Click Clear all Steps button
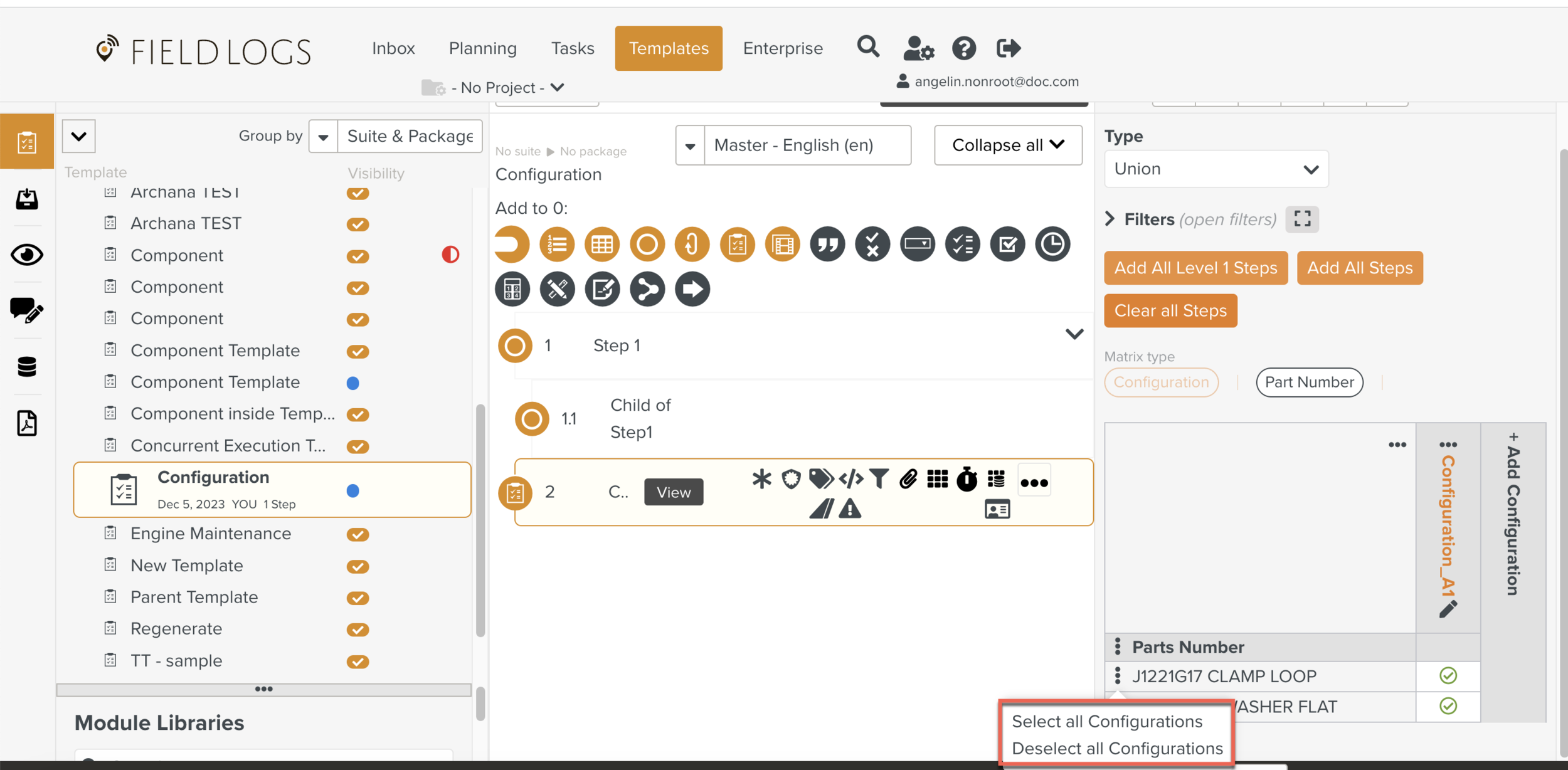1568x770 pixels. tap(1170, 310)
